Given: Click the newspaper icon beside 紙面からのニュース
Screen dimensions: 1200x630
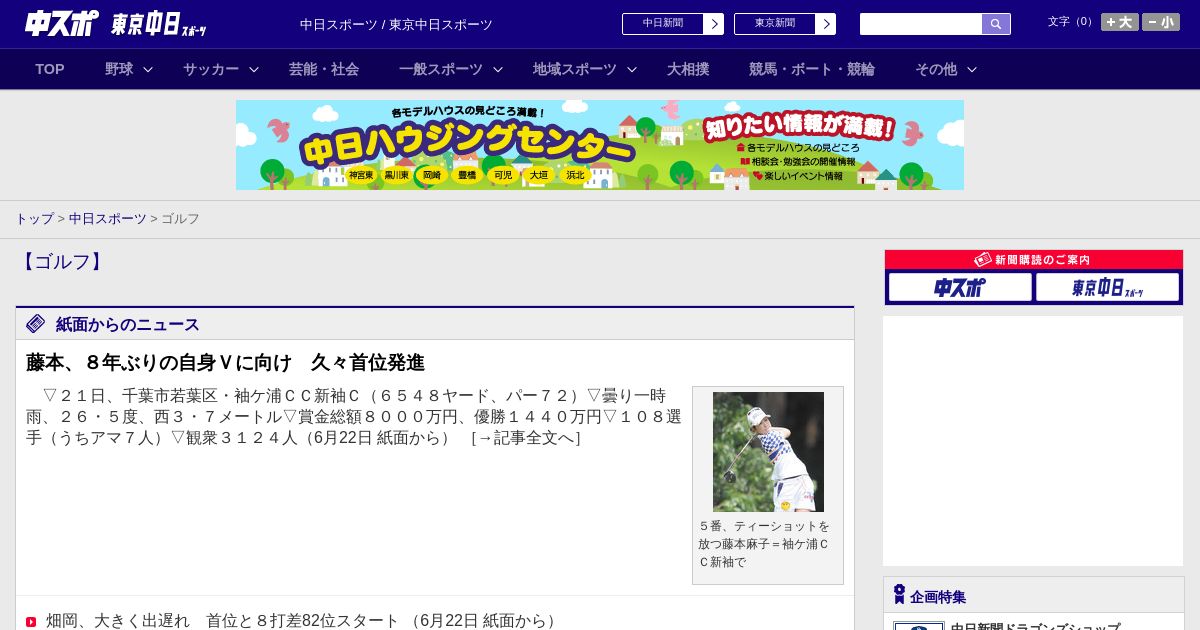Looking at the screenshot, I should click(36, 324).
